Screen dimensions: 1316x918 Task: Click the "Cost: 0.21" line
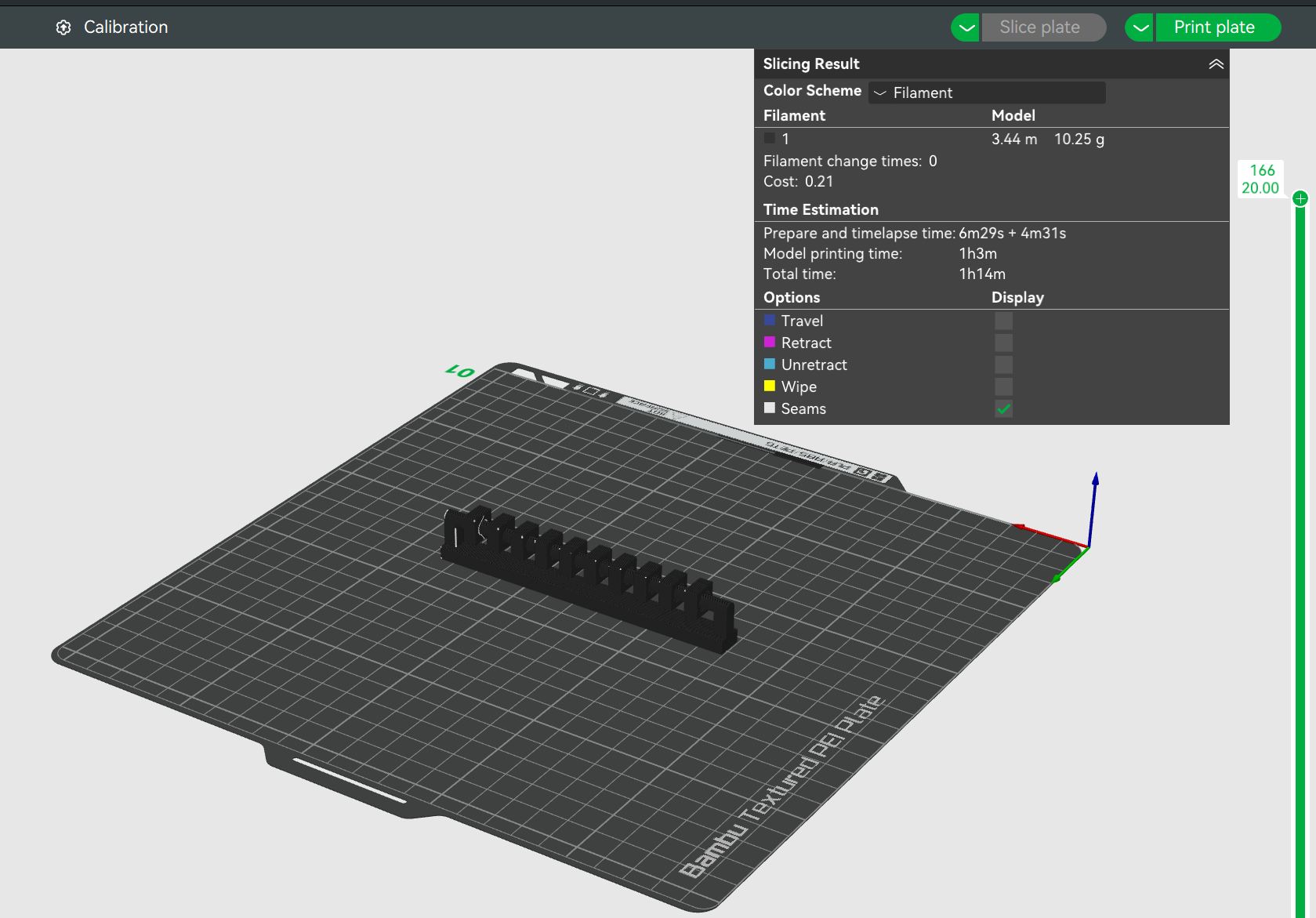[799, 181]
